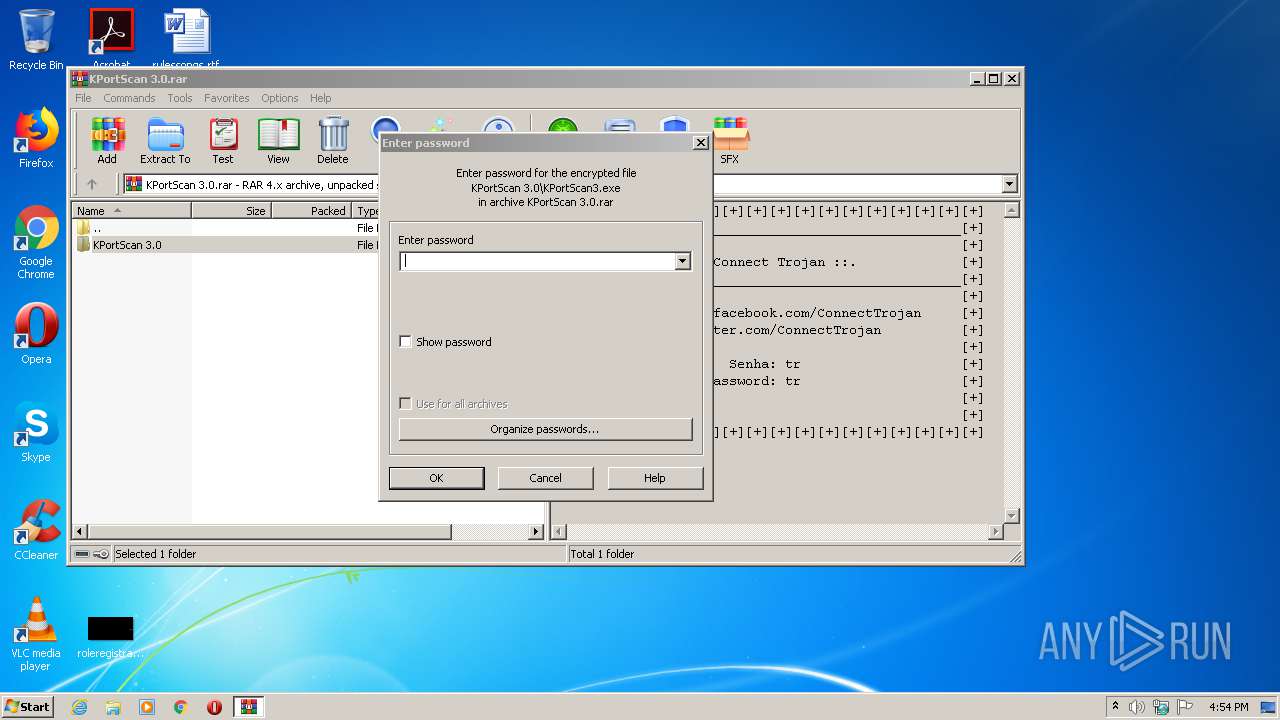1280x720 pixels.
Task: Click the status bar key icon
Action: coord(101,554)
